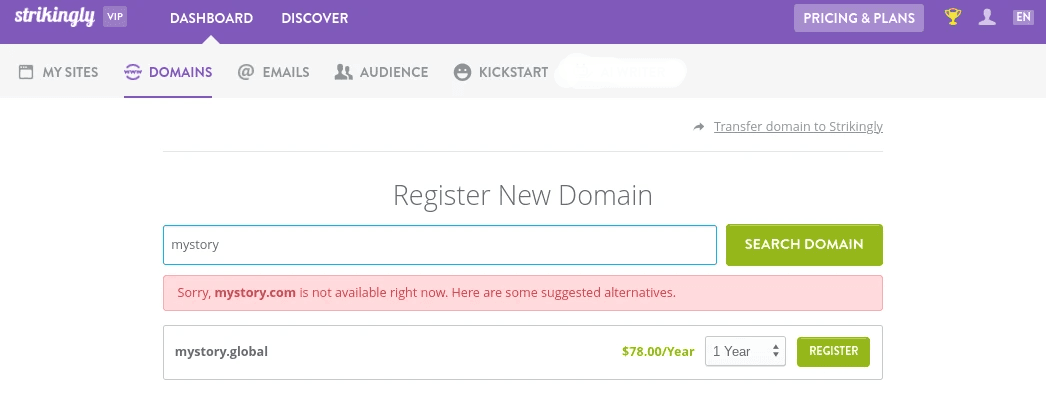1046x399 pixels.
Task: Click the Strikingly logo
Action: point(55,17)
